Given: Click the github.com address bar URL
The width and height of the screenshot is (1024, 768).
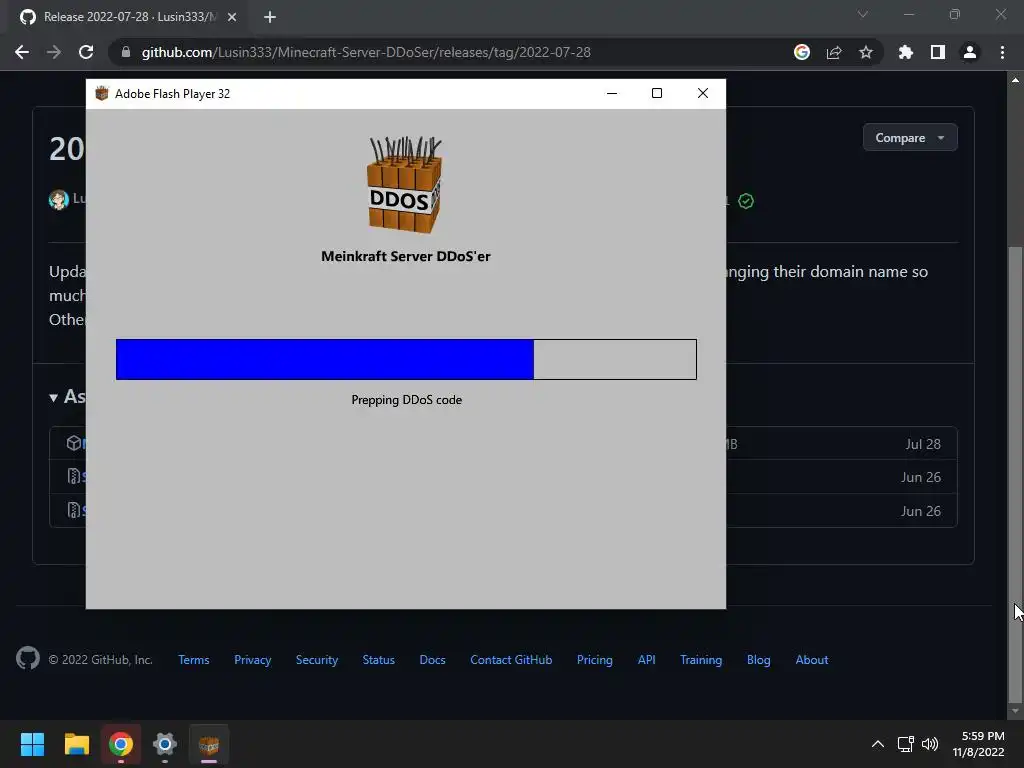Looking at the screenshot, I should coord(366,52).
